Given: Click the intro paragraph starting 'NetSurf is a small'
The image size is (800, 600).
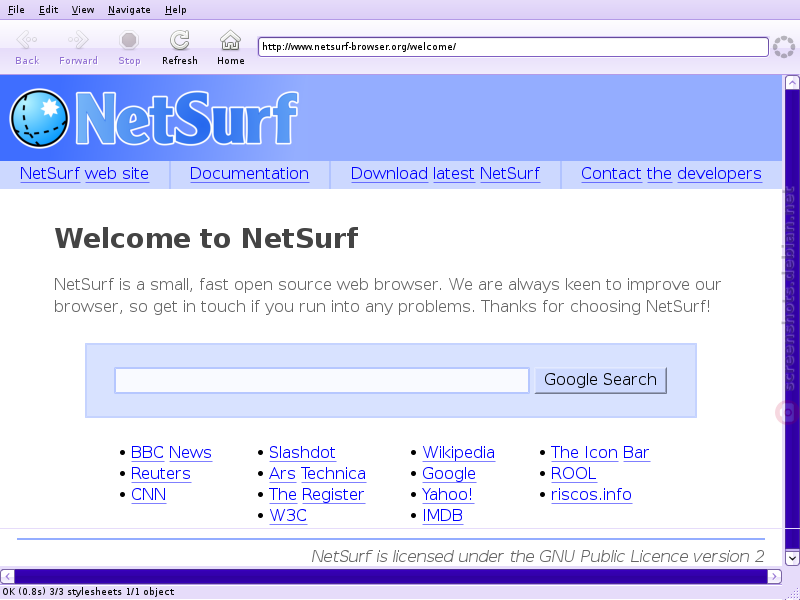Looking at the screenshot, I should 387,295.
